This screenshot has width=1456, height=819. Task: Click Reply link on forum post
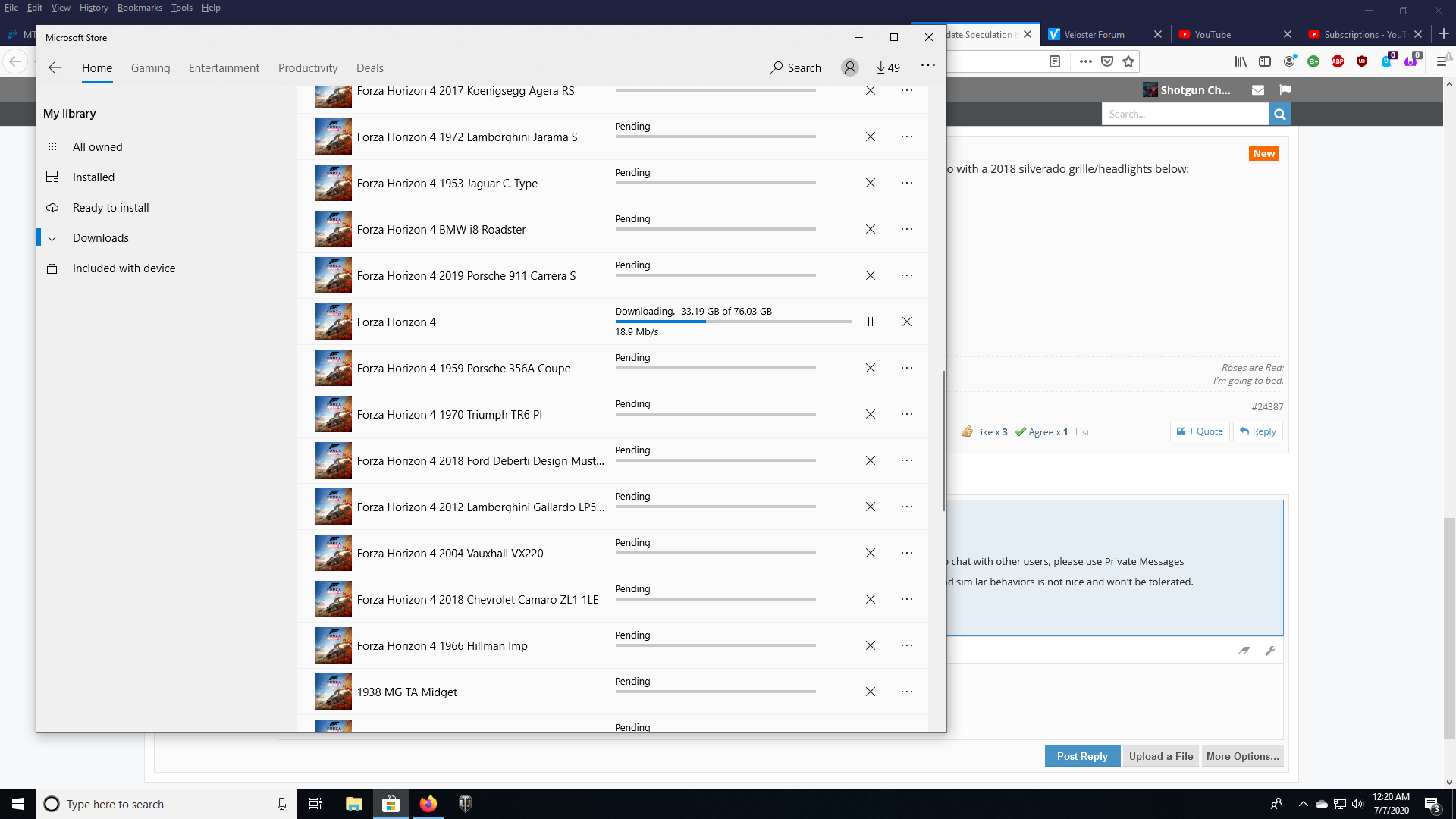[1258, 431]
